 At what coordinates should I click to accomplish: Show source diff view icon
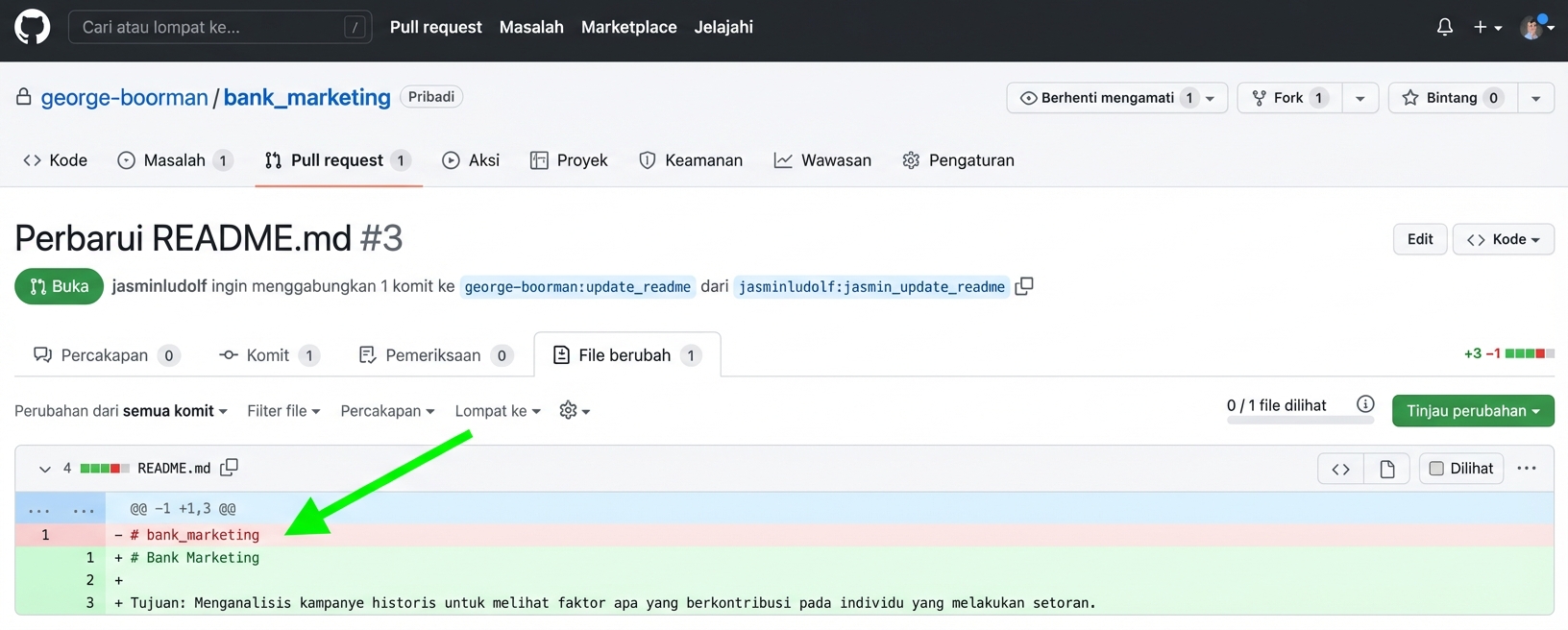pos(1340,469)
